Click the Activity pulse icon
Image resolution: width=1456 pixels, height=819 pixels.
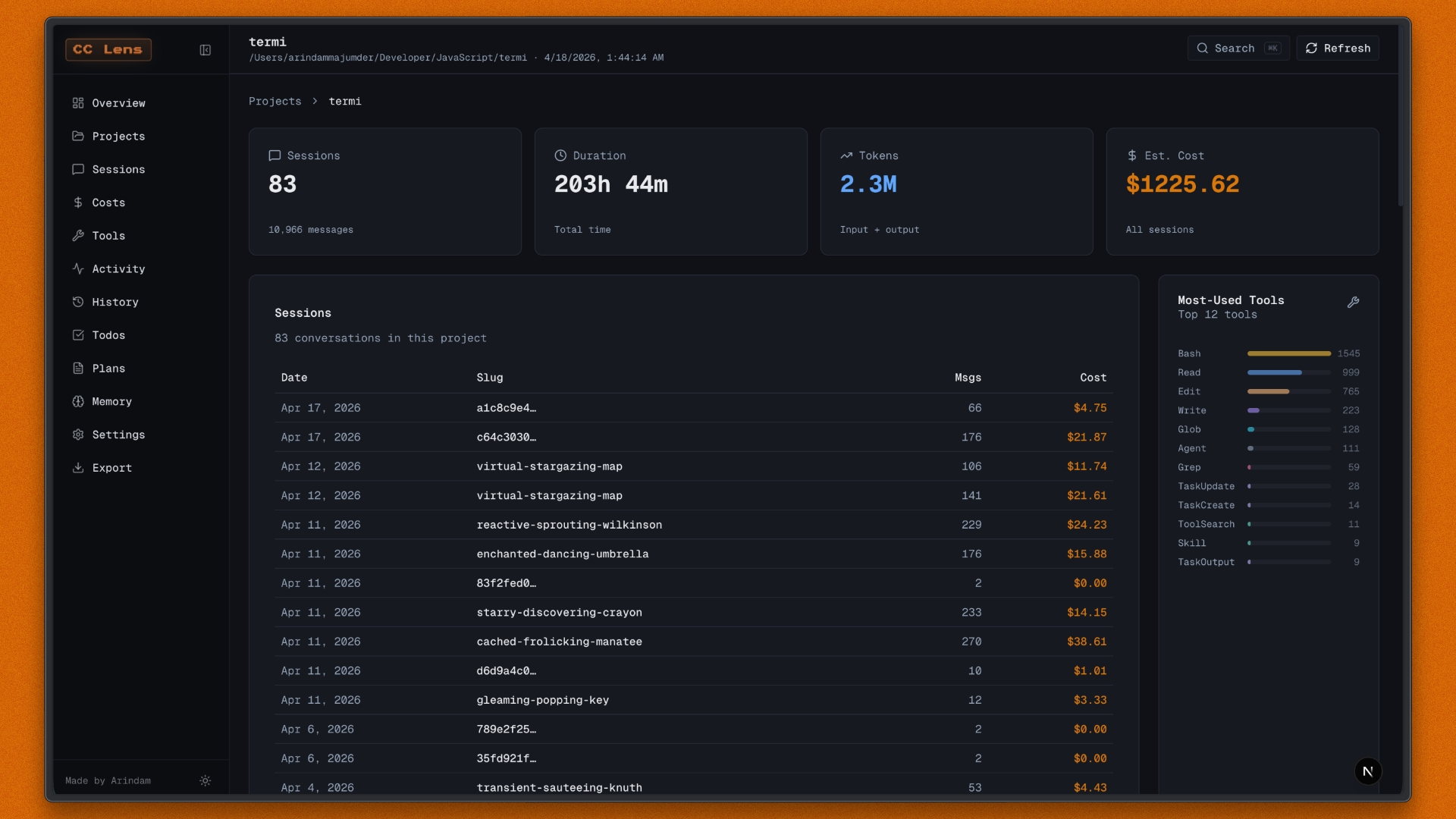pos(78,269)
